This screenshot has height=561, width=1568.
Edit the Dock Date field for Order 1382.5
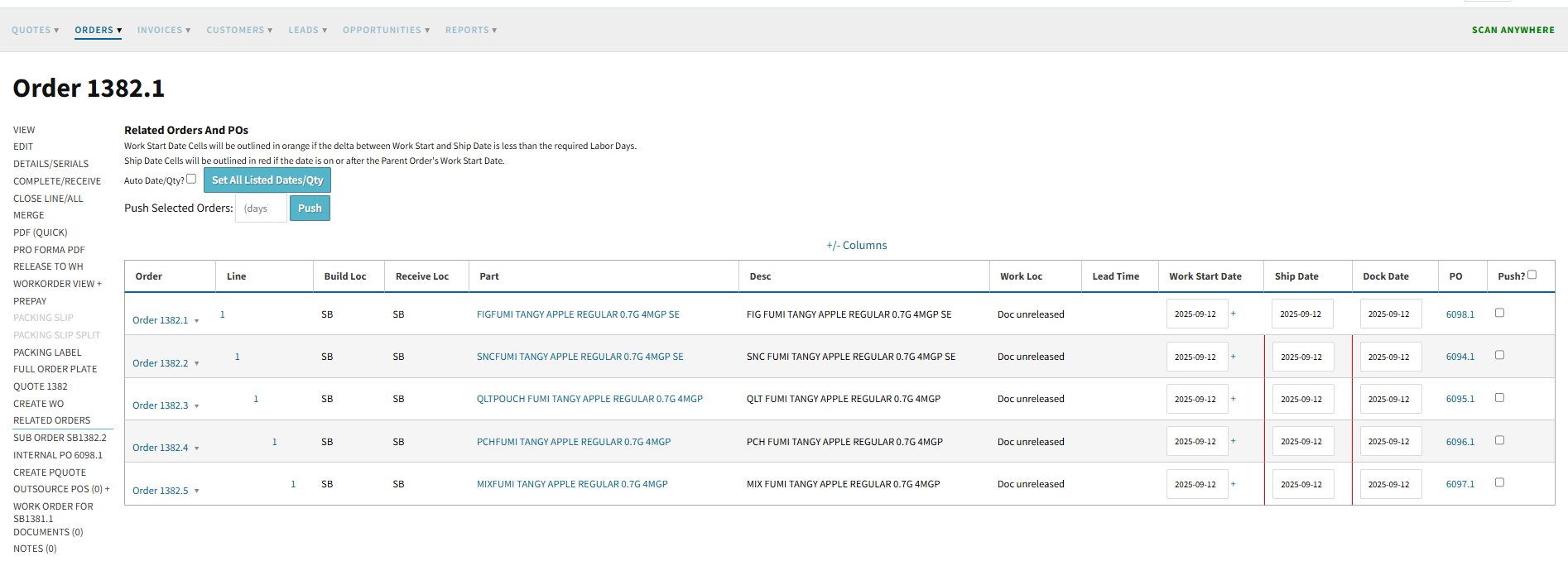coord(1389,484)
